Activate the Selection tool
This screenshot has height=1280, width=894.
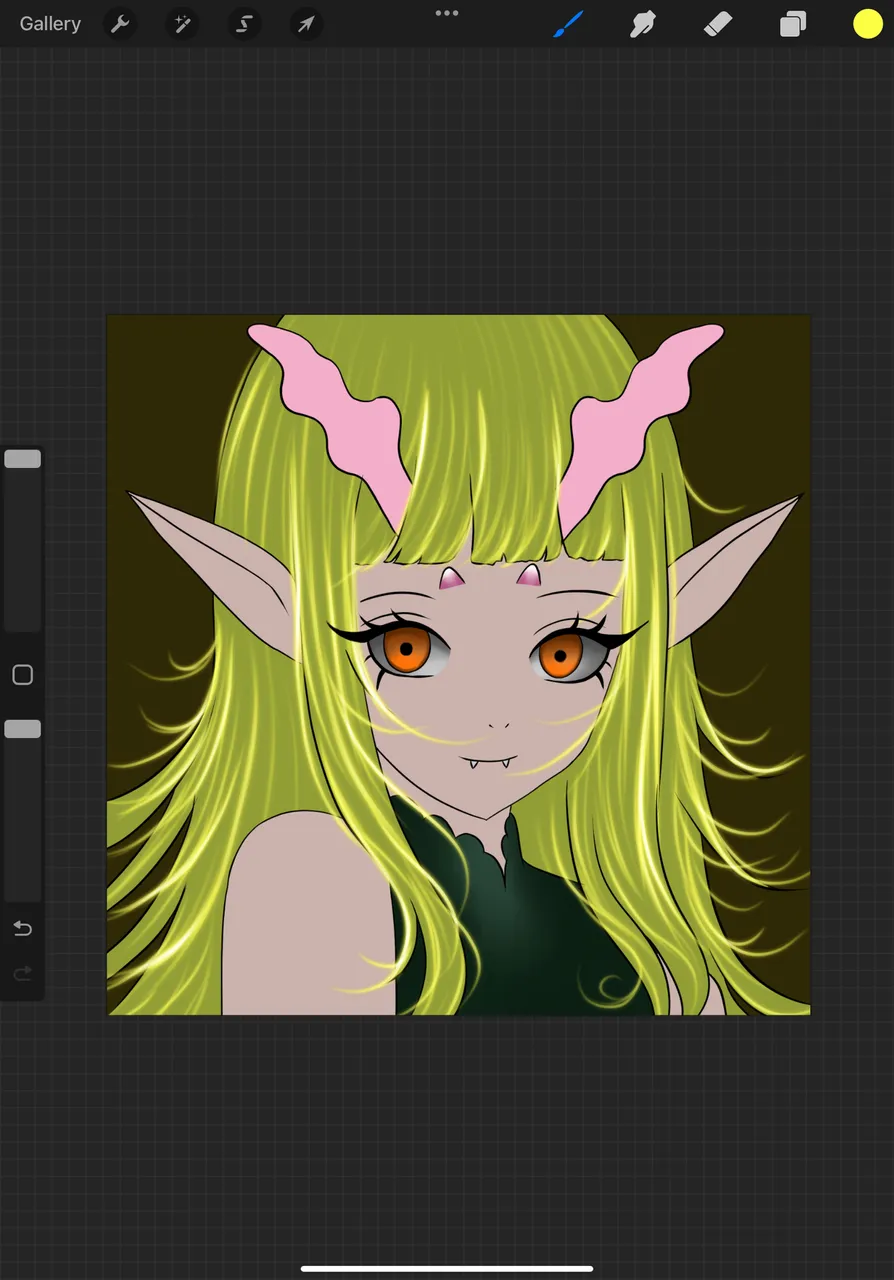[244, 24]
